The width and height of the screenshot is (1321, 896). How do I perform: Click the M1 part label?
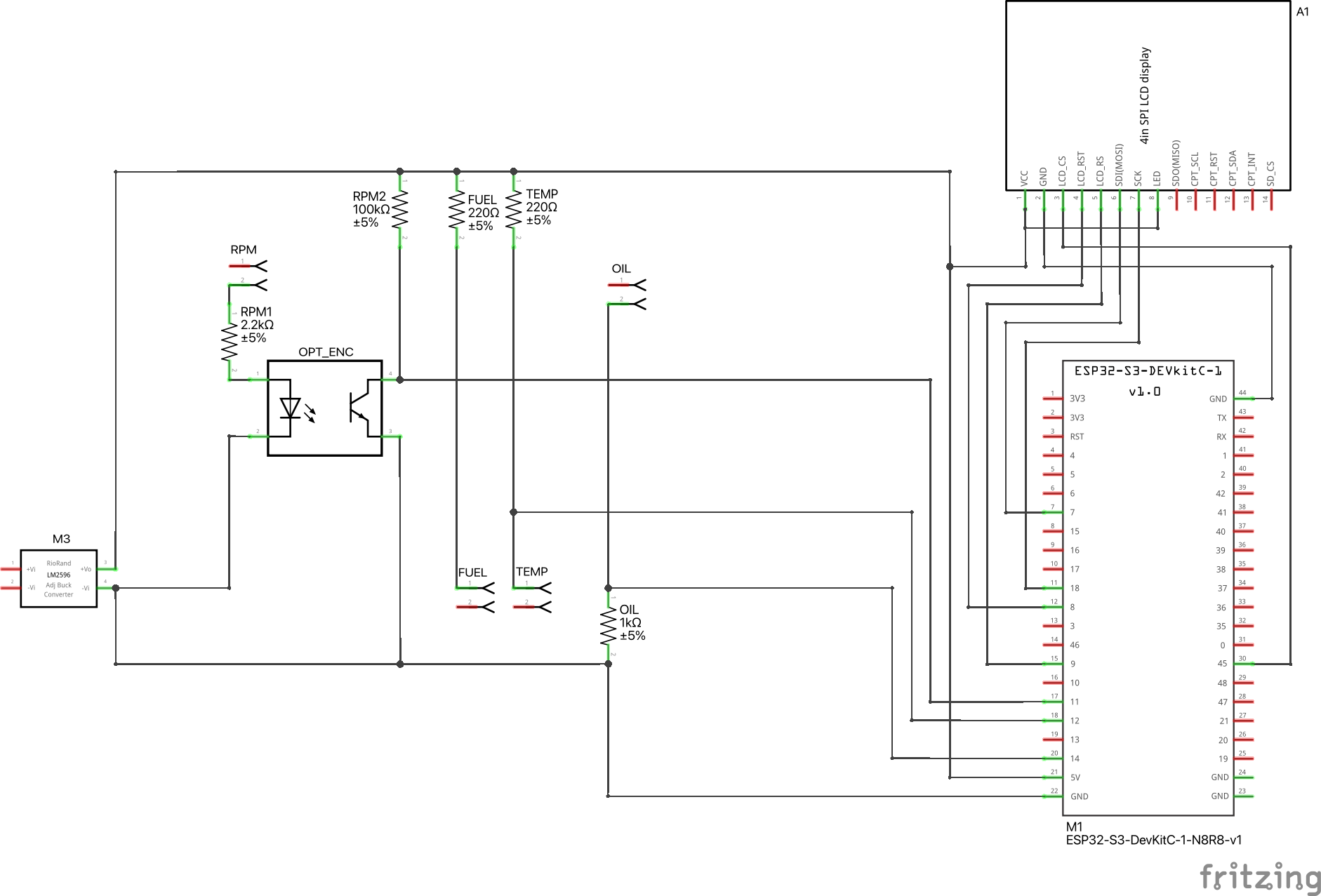pyautogui.click(x=1074, y=827)
